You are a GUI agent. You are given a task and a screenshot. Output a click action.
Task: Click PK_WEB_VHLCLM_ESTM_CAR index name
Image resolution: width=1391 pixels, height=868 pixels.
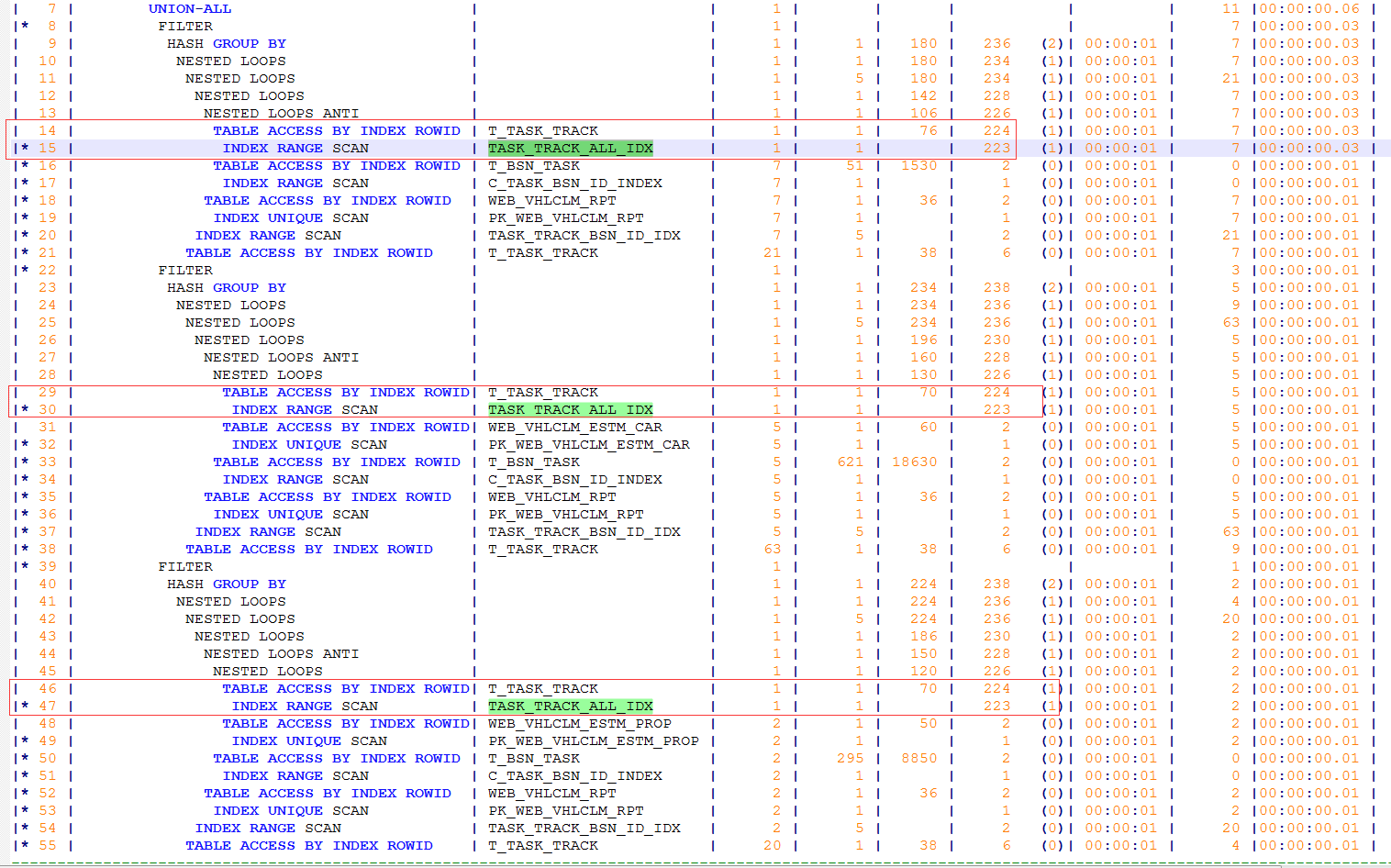589,445
